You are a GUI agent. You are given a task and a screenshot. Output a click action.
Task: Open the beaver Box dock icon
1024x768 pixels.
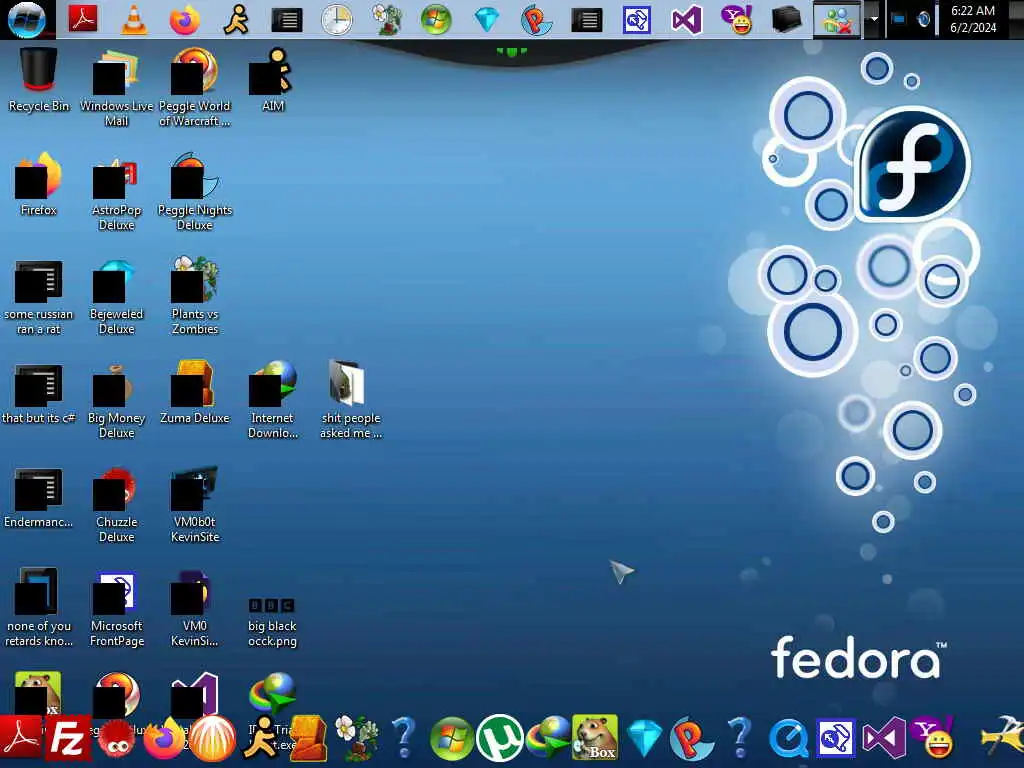[x=595, y=738]
